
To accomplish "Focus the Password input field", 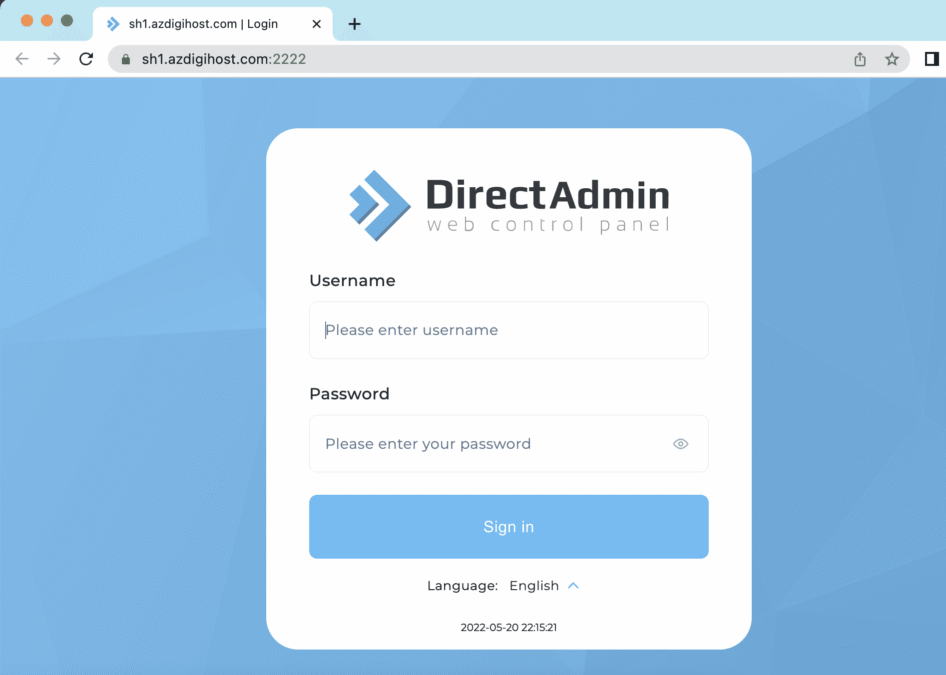I will point(509,443).
